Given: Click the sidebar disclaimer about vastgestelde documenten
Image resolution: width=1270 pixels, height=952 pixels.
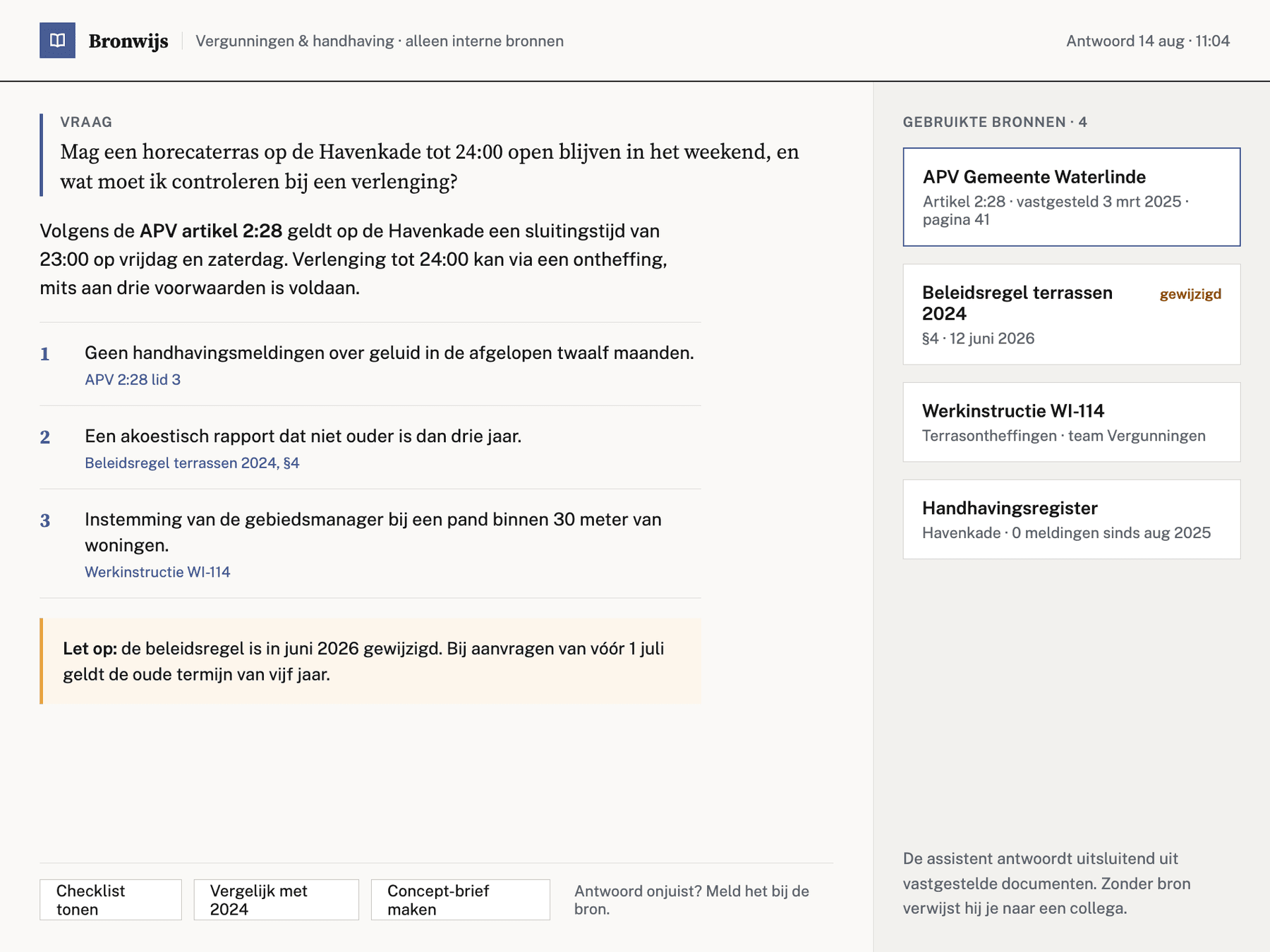Looking at the screenshot, I should pos(1047,884).
